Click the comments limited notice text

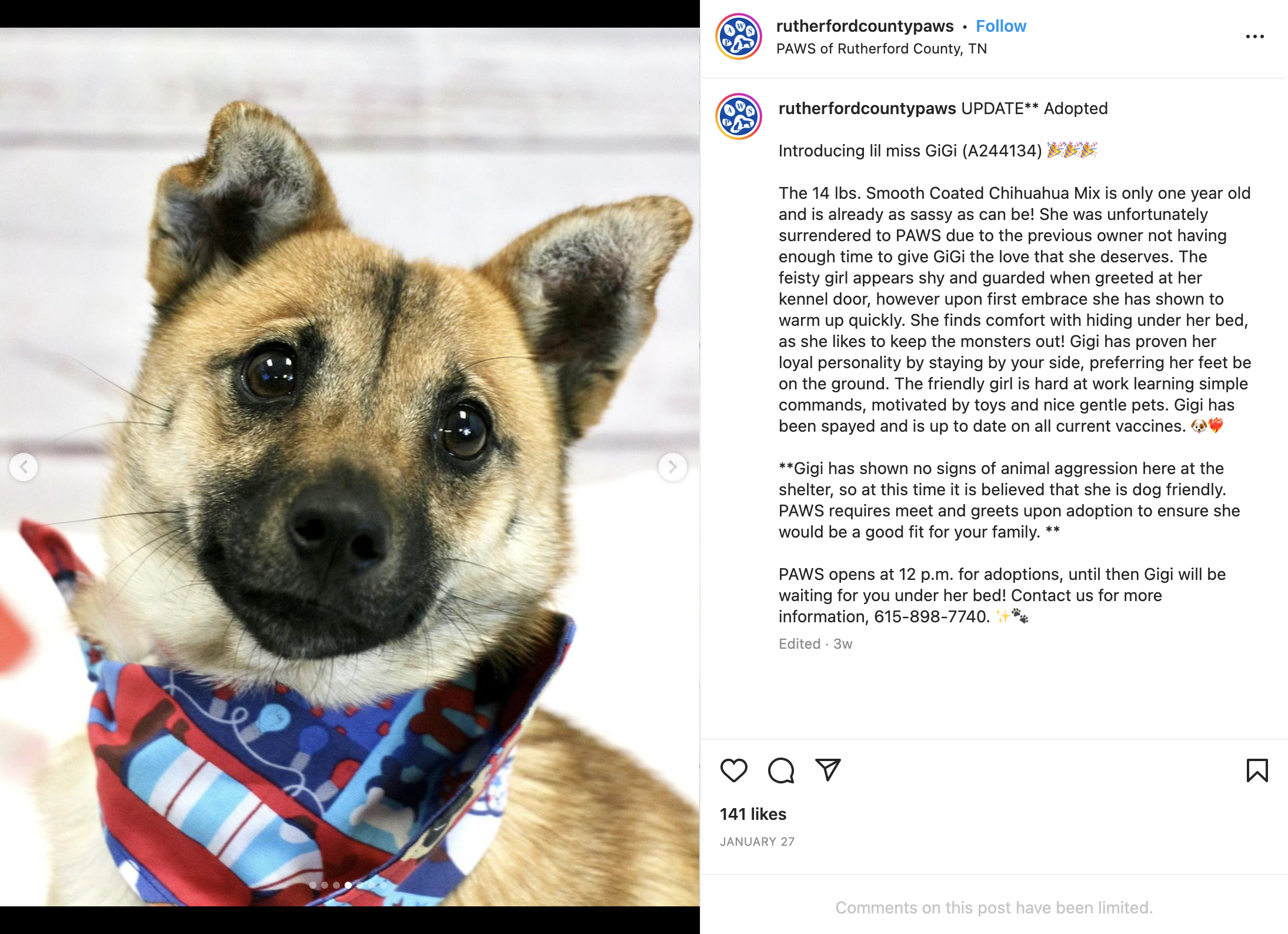pyautogui.click(x=994, y=908)
